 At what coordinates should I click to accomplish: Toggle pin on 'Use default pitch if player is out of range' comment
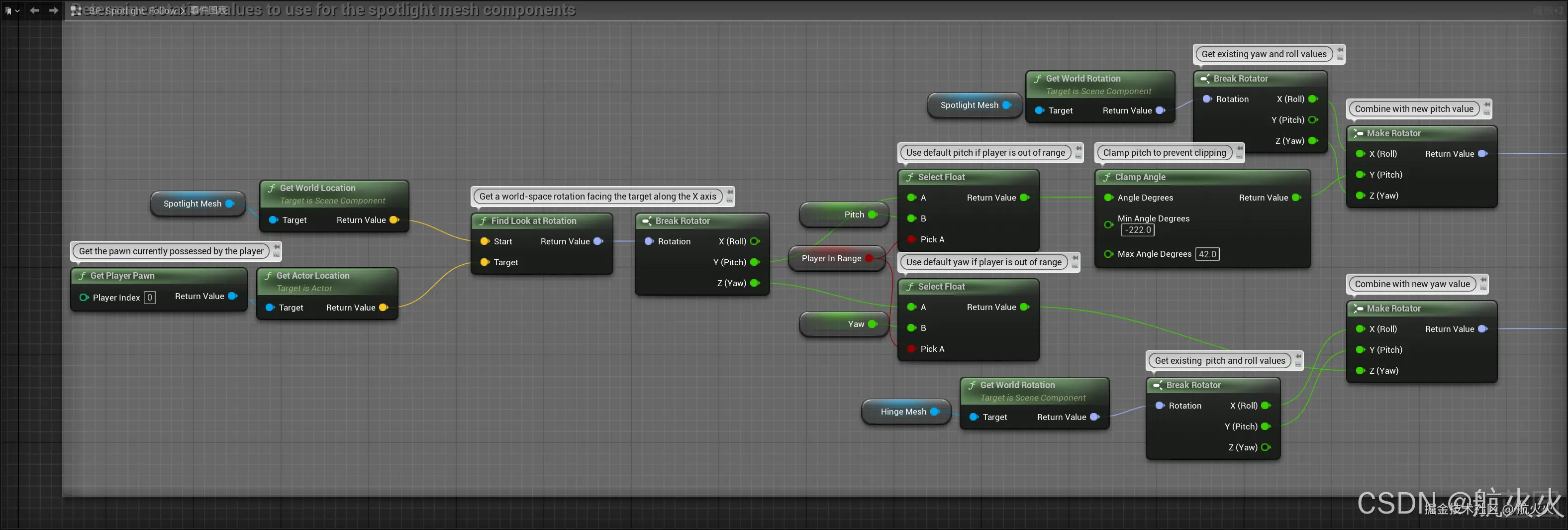[1078, 148]
